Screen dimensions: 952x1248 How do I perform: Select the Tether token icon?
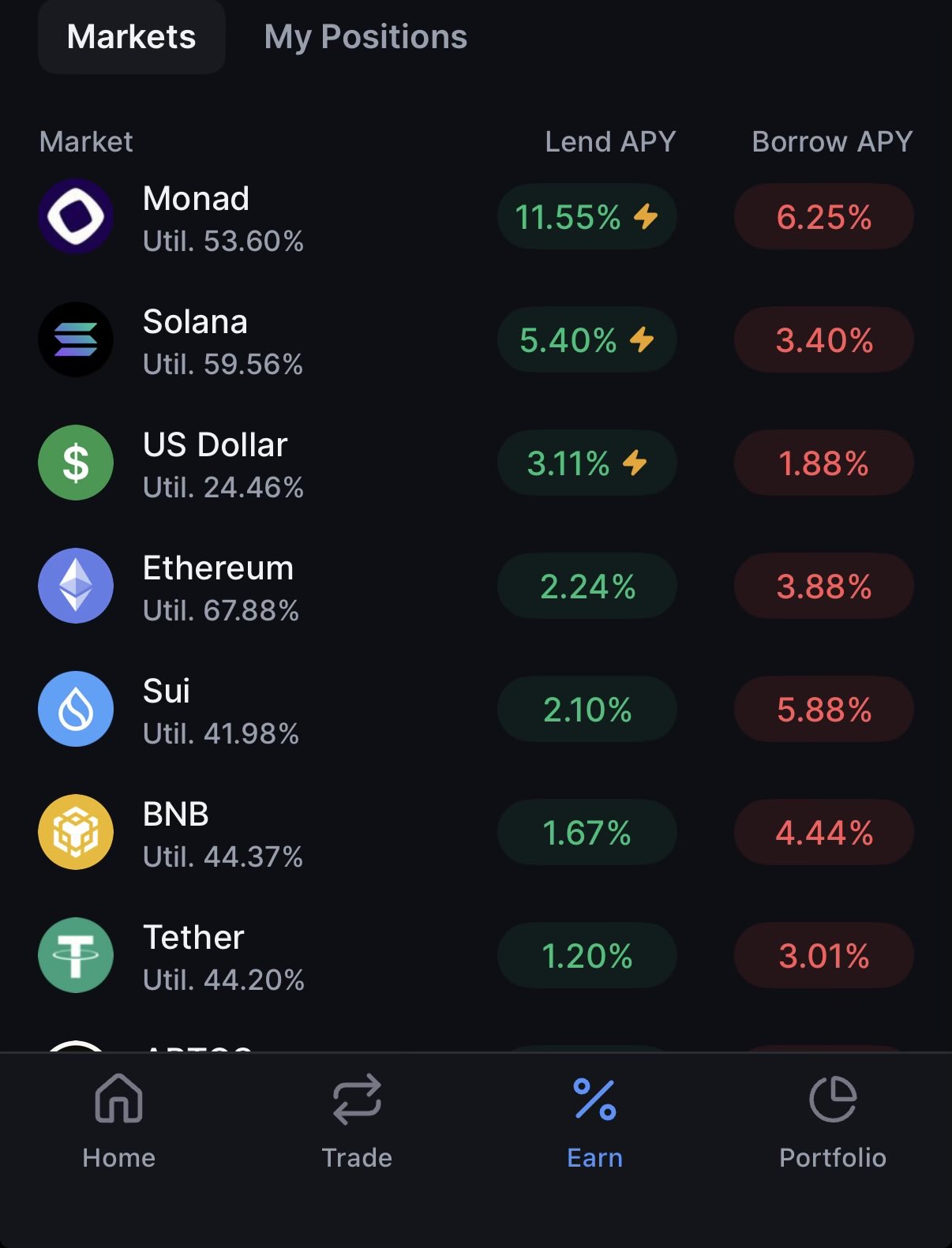(76, 955)
